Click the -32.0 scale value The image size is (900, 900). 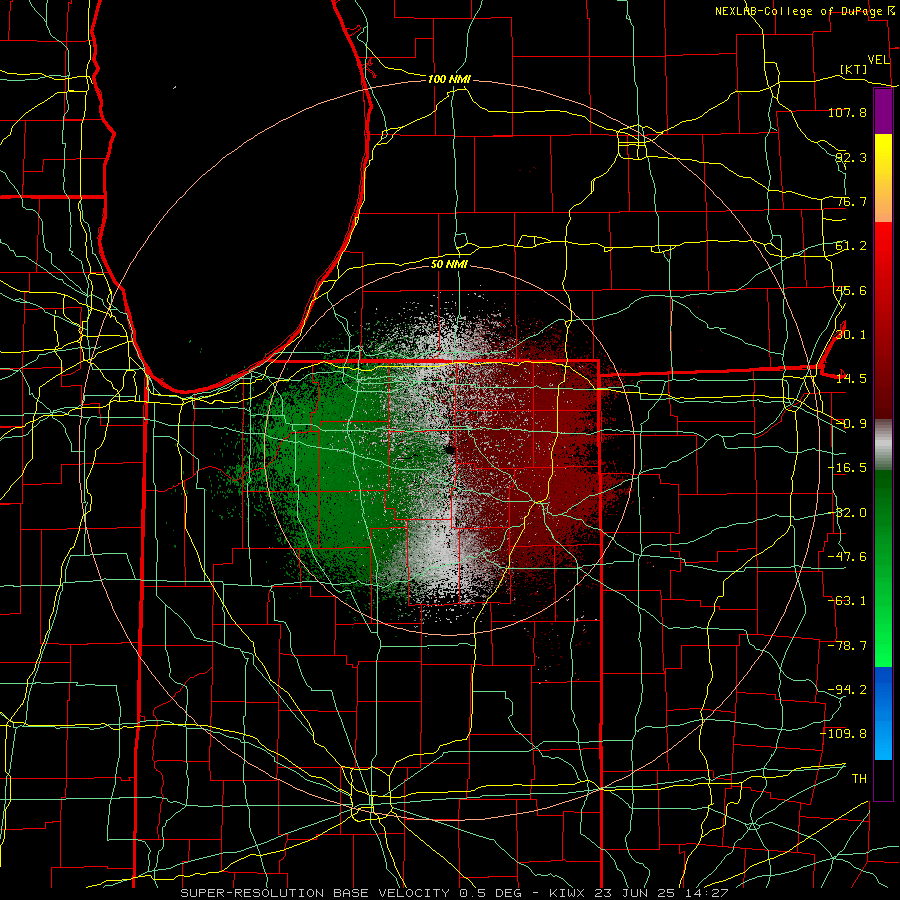tap(847, 512)
